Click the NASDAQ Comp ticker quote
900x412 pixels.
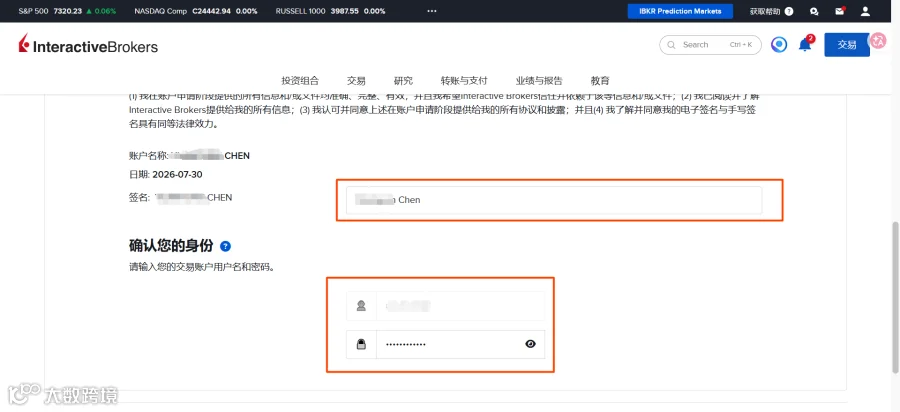coord(195,11)
